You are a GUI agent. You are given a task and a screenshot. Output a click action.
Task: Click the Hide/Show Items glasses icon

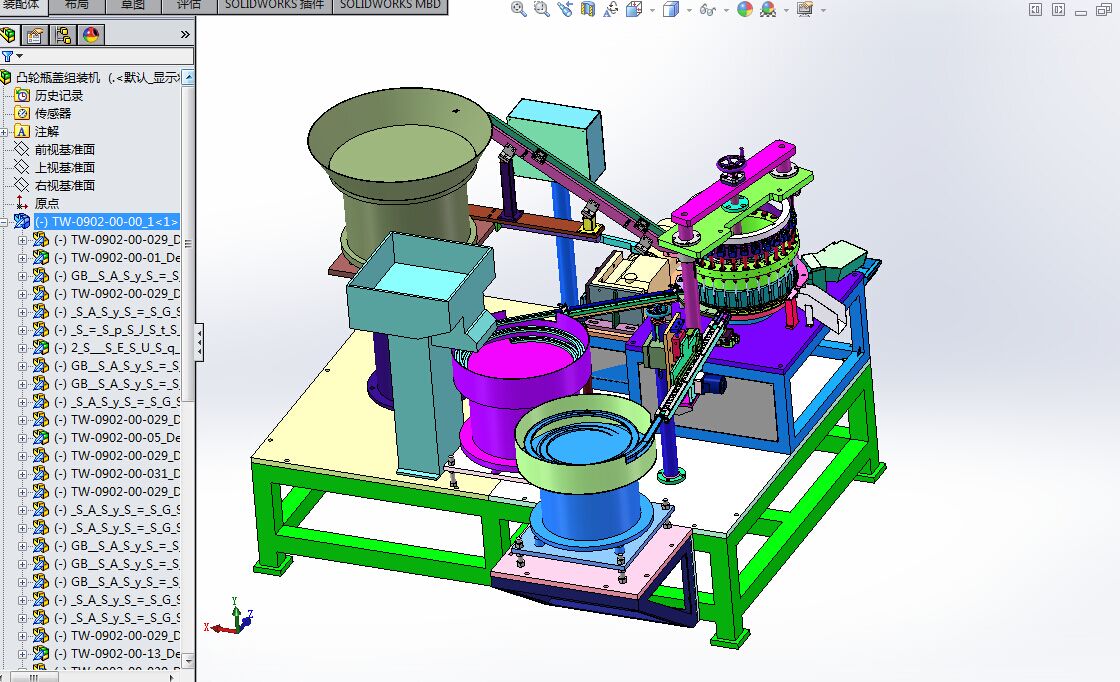click(x=708, y=9)
